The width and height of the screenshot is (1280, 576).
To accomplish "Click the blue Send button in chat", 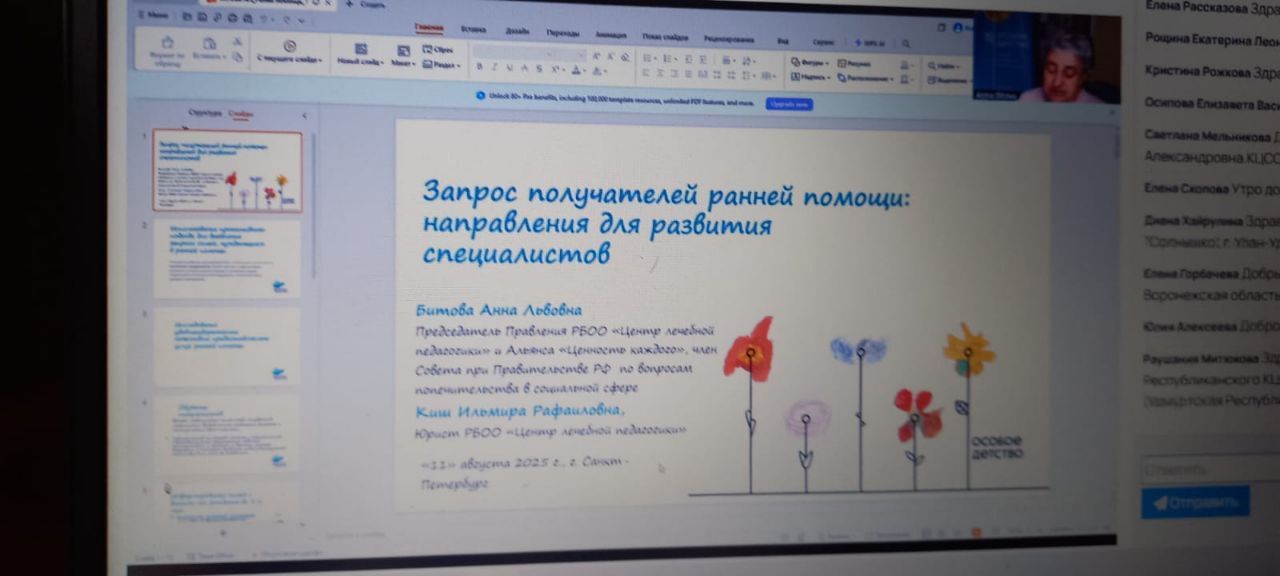I will (1195, 502).
